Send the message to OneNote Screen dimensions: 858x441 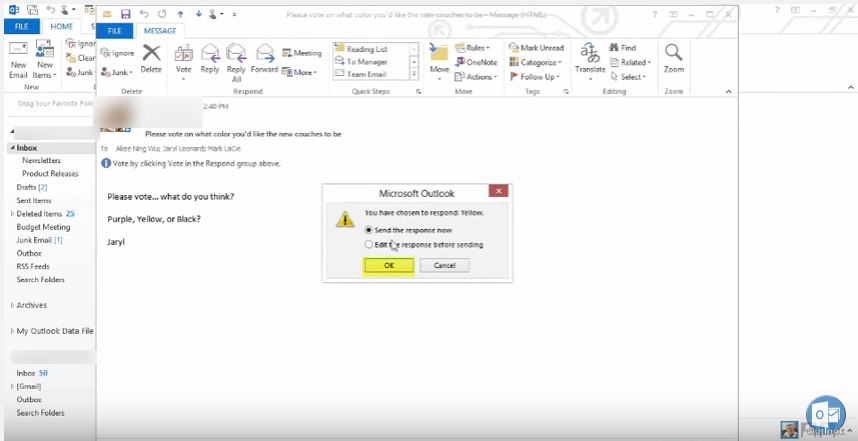[476, 62]
